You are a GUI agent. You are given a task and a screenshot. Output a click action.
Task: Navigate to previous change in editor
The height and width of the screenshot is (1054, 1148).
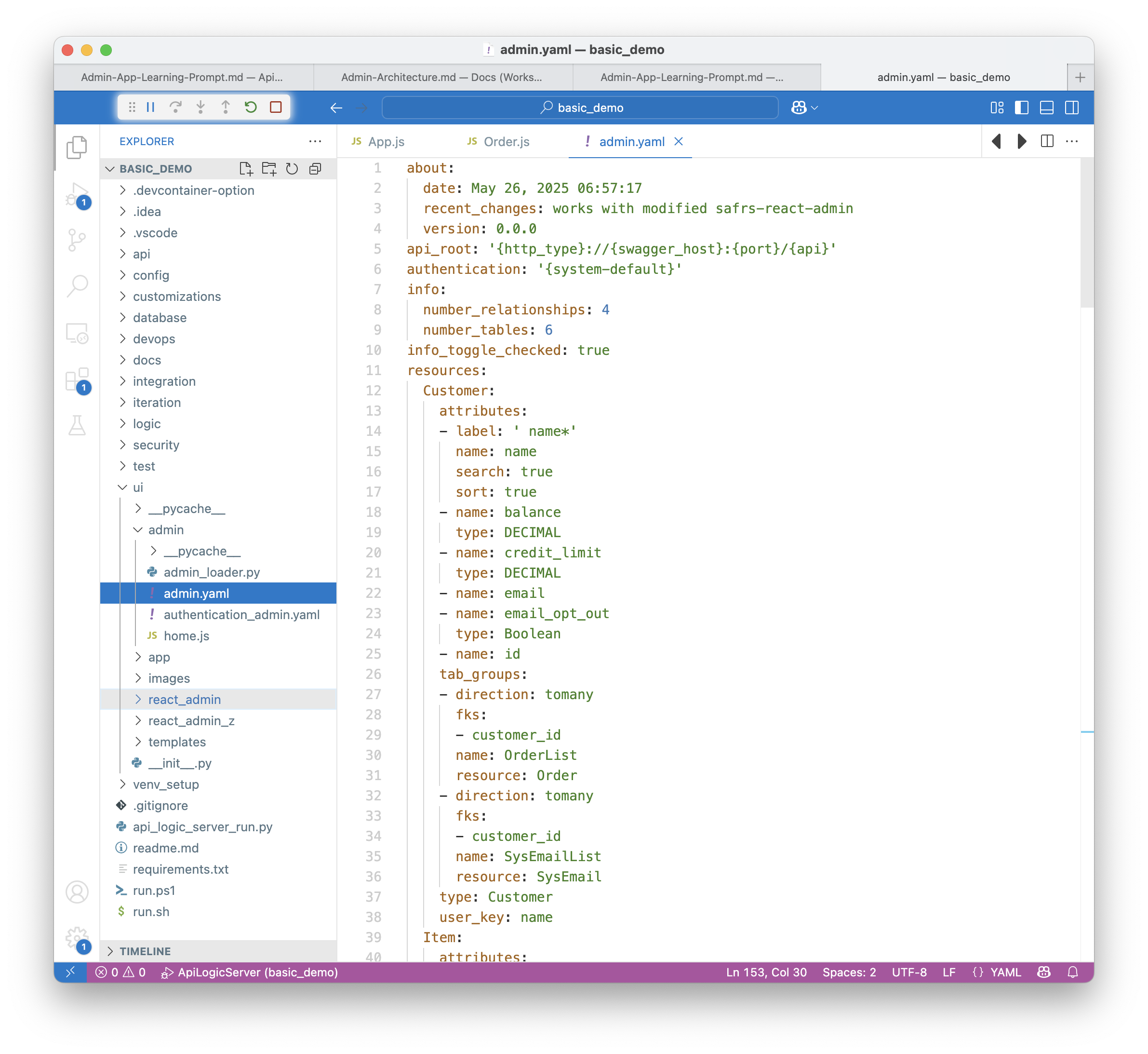997,141
